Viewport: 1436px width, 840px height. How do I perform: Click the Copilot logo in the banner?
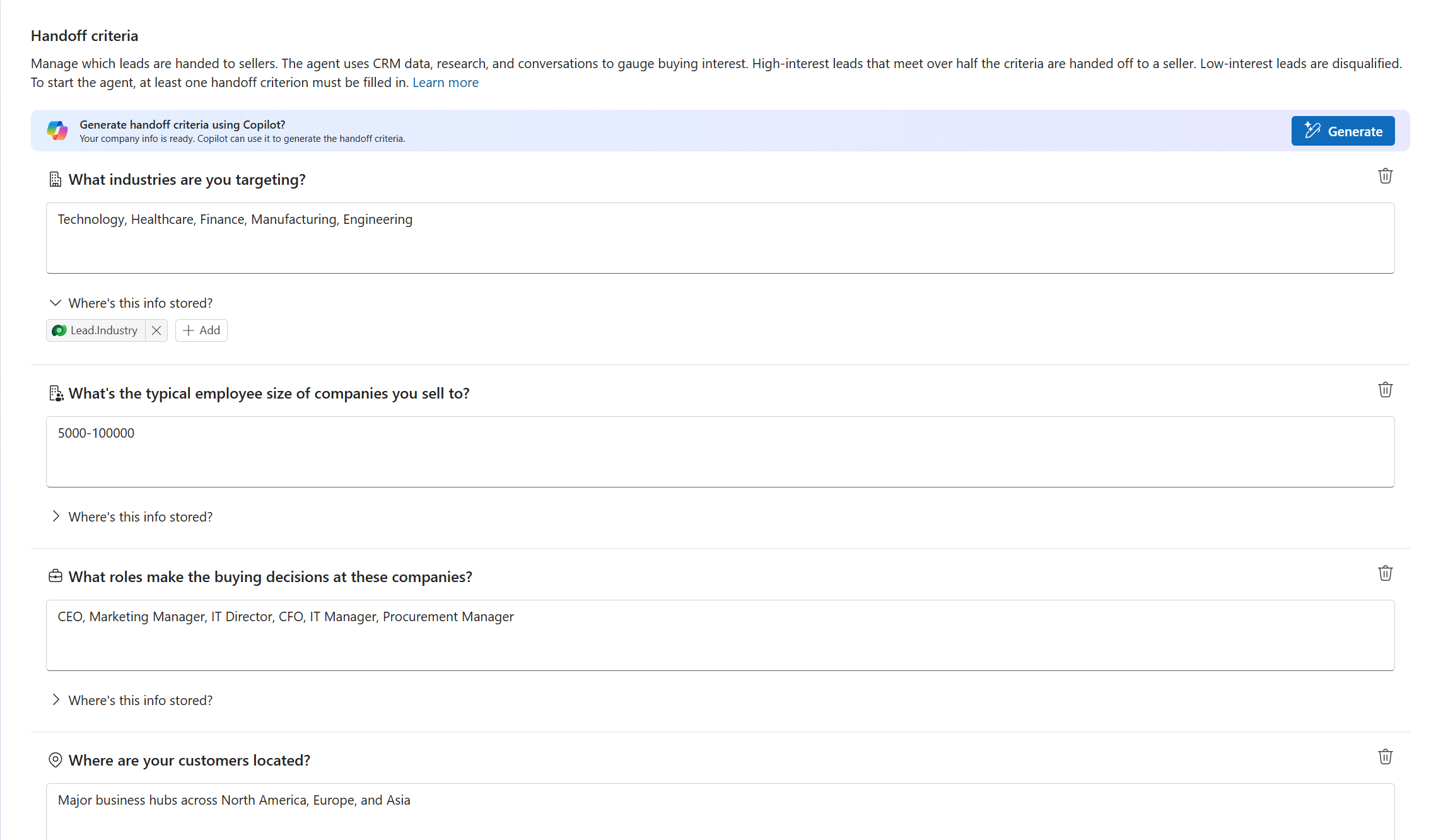coord(57,131)
